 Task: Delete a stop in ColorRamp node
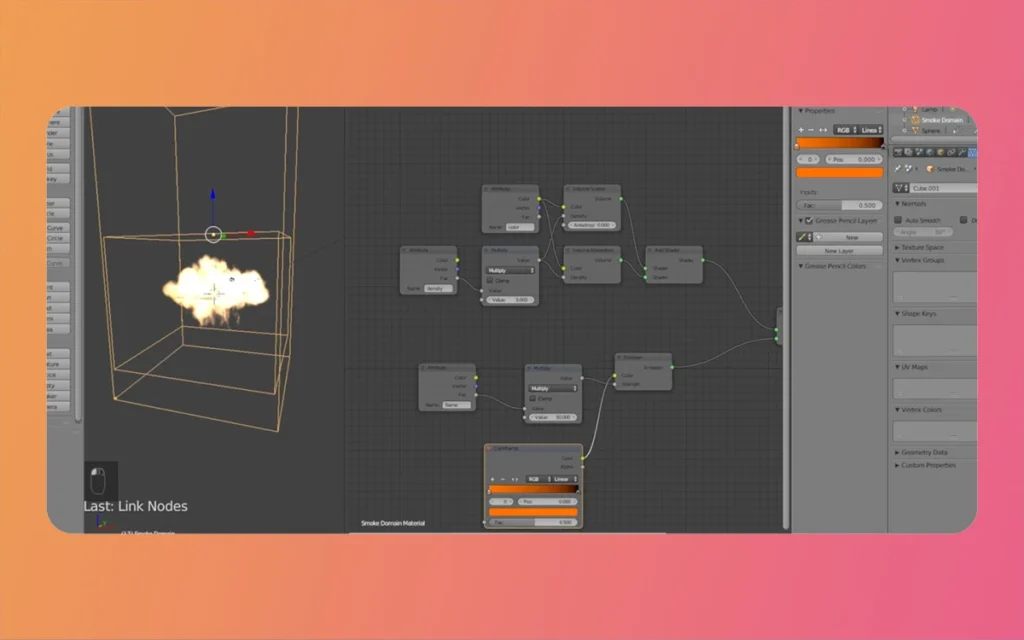(x=503, y=479)
